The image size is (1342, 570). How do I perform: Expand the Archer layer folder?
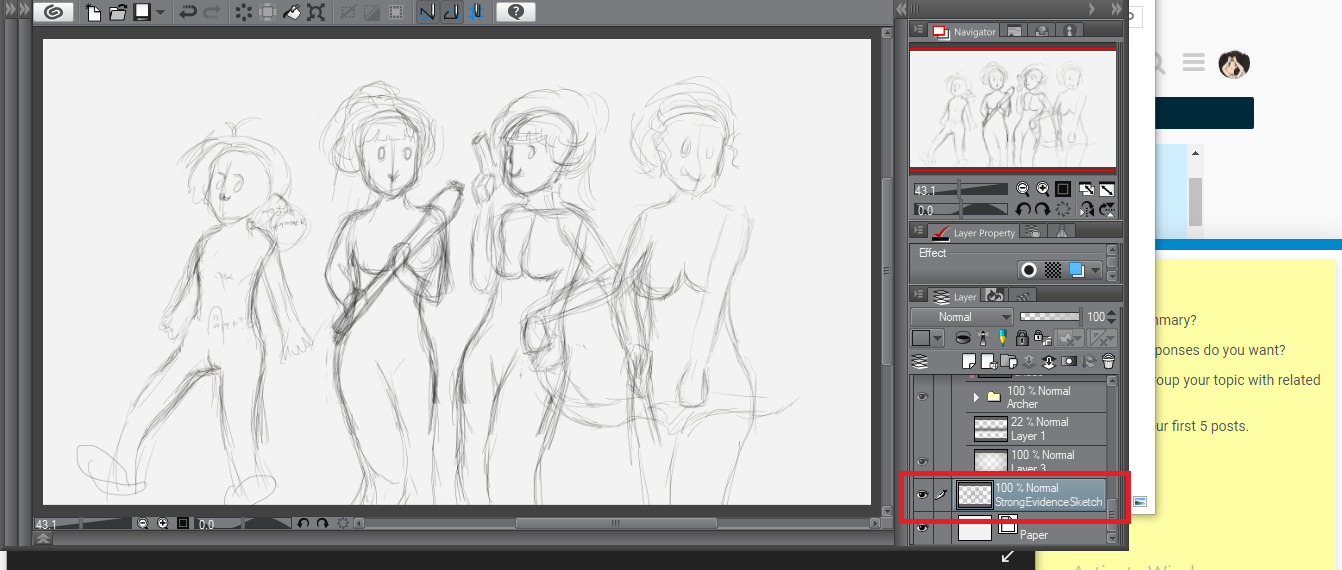coord(976,397)
